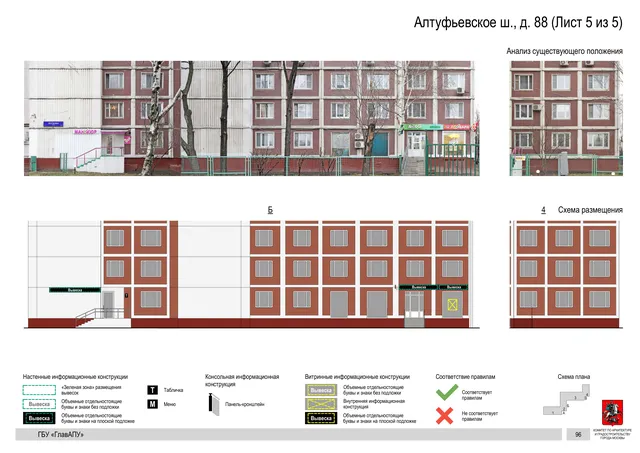Click the «Панель-кронштейн» bracket panel icon
Screen dimensions: 640x453
(x=214, y=404)
